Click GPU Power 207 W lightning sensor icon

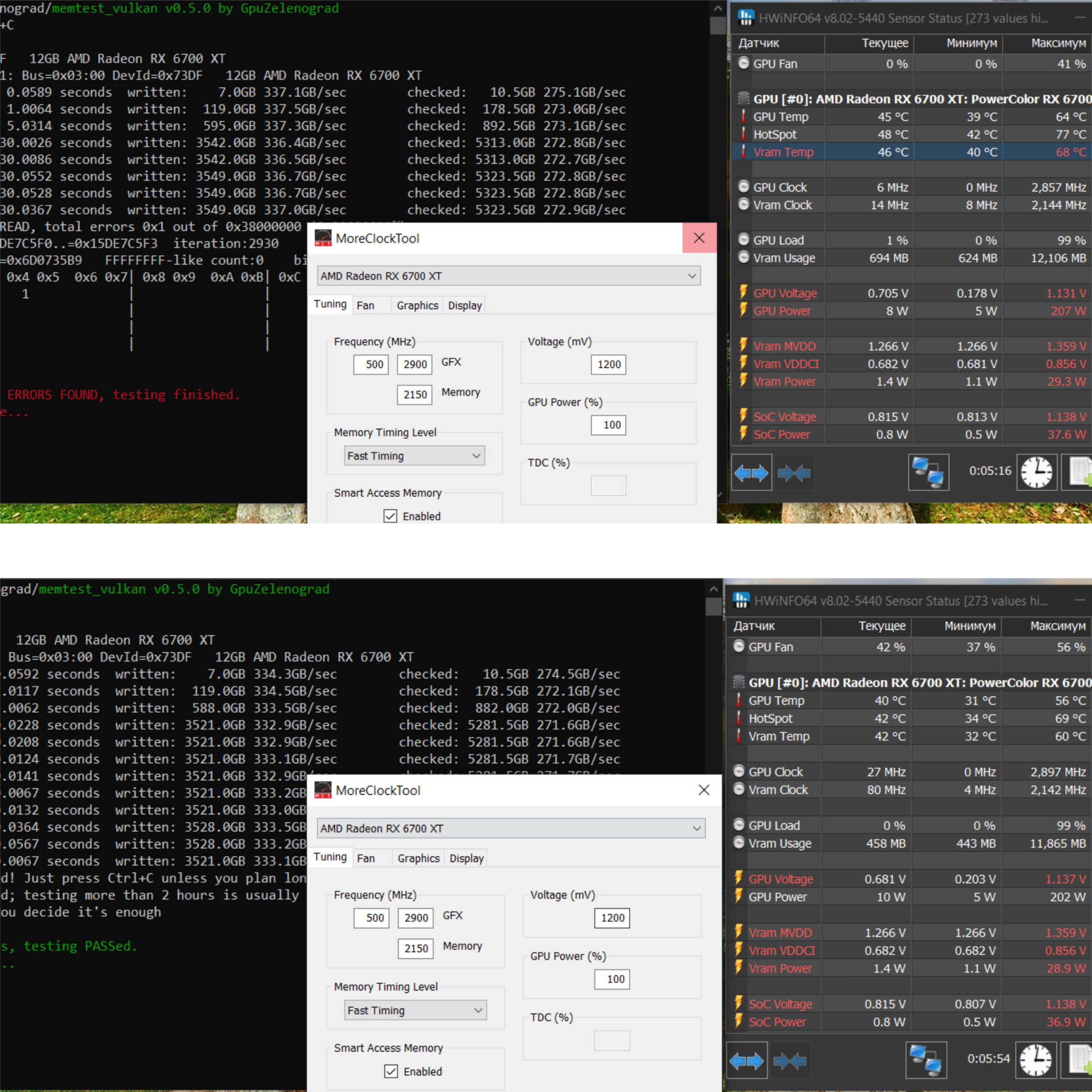[x=744, y=310]
